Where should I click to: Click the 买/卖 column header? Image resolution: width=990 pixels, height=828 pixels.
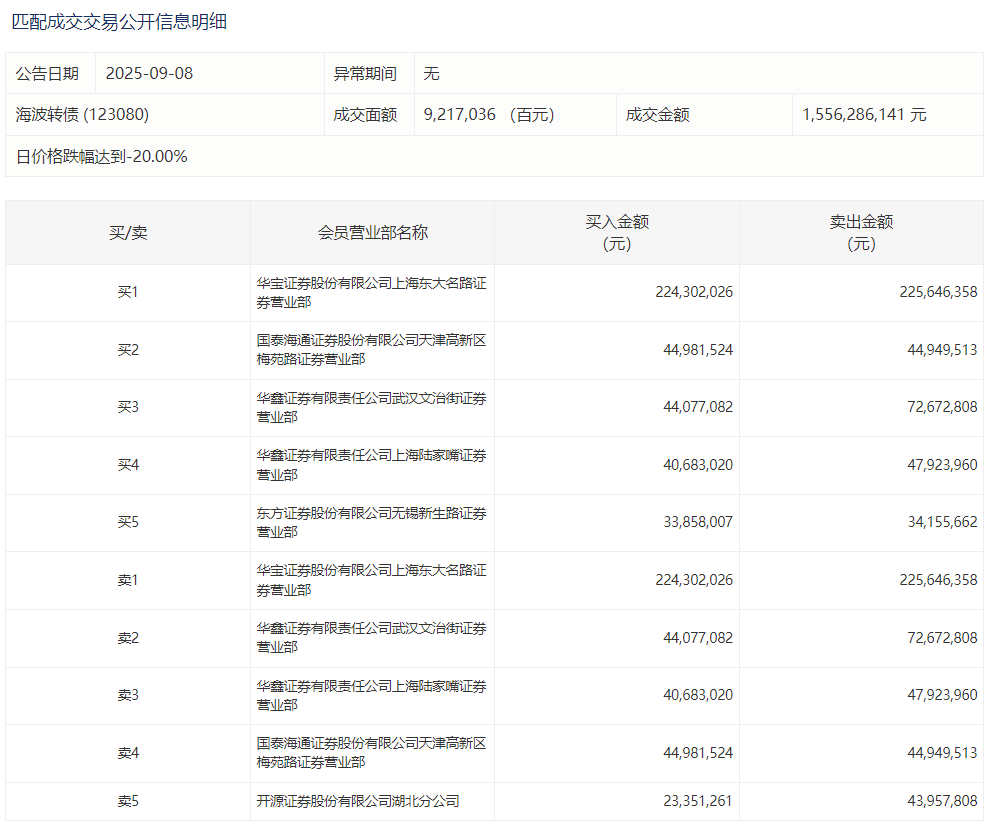click(128, 233)
